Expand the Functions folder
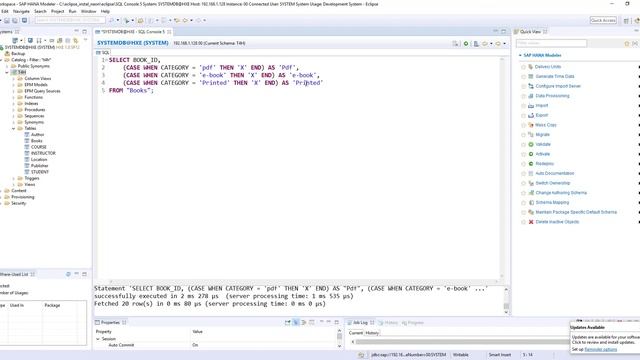 click(13, 97)
